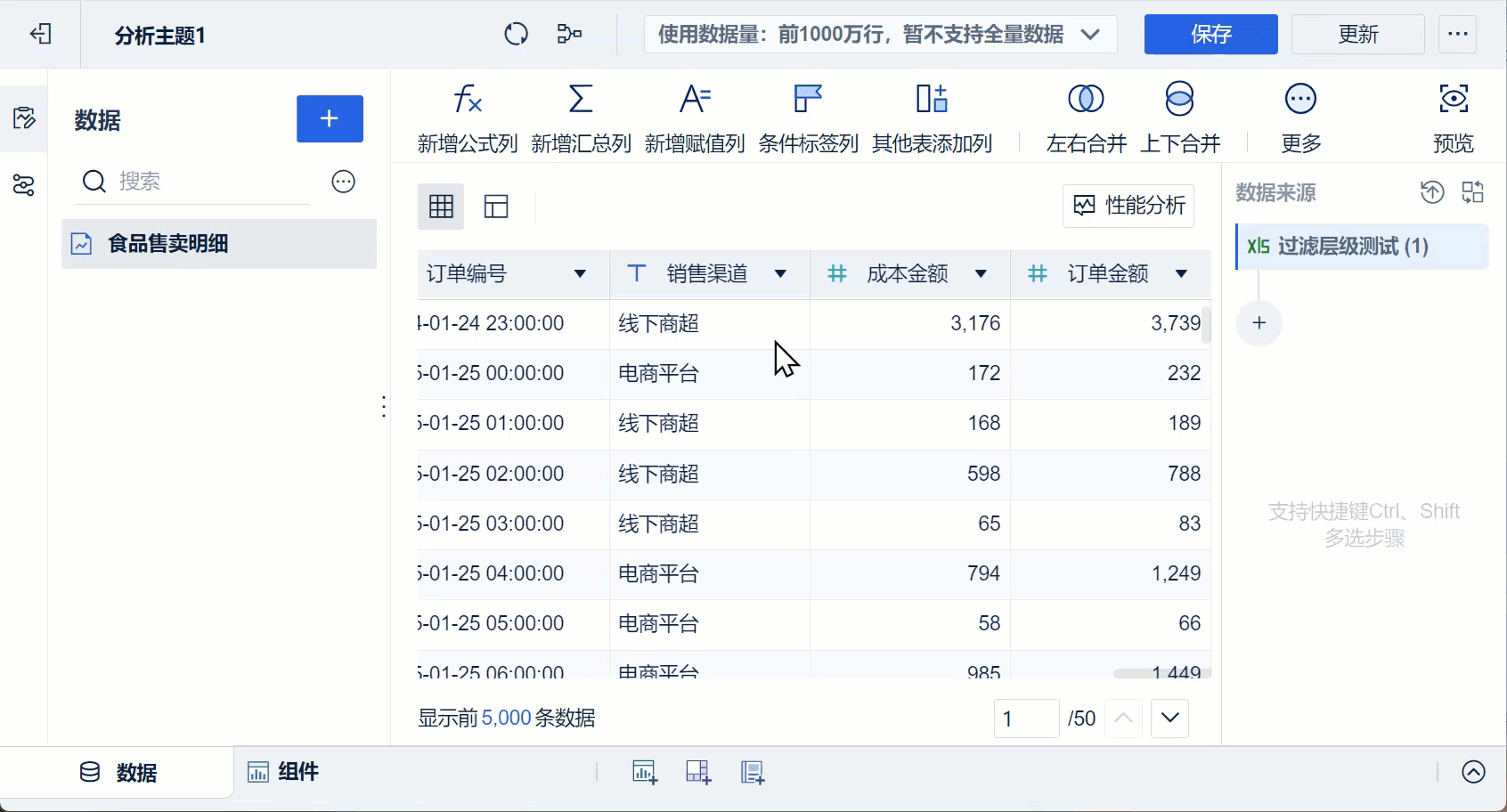The height and width of the screenshot is (812, 1507).
Task: Open the header ellipsis menu button
Action: click(x=1458, y=35)
